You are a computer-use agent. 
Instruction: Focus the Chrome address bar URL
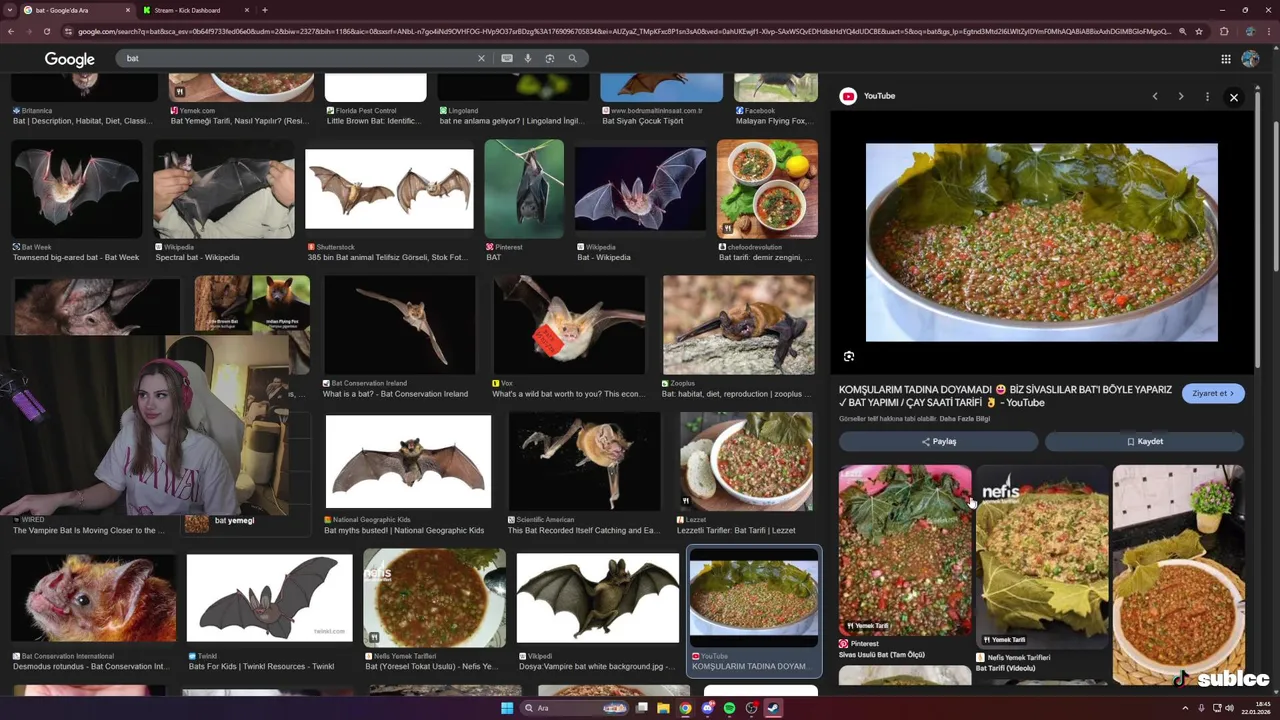pos(624,31)
